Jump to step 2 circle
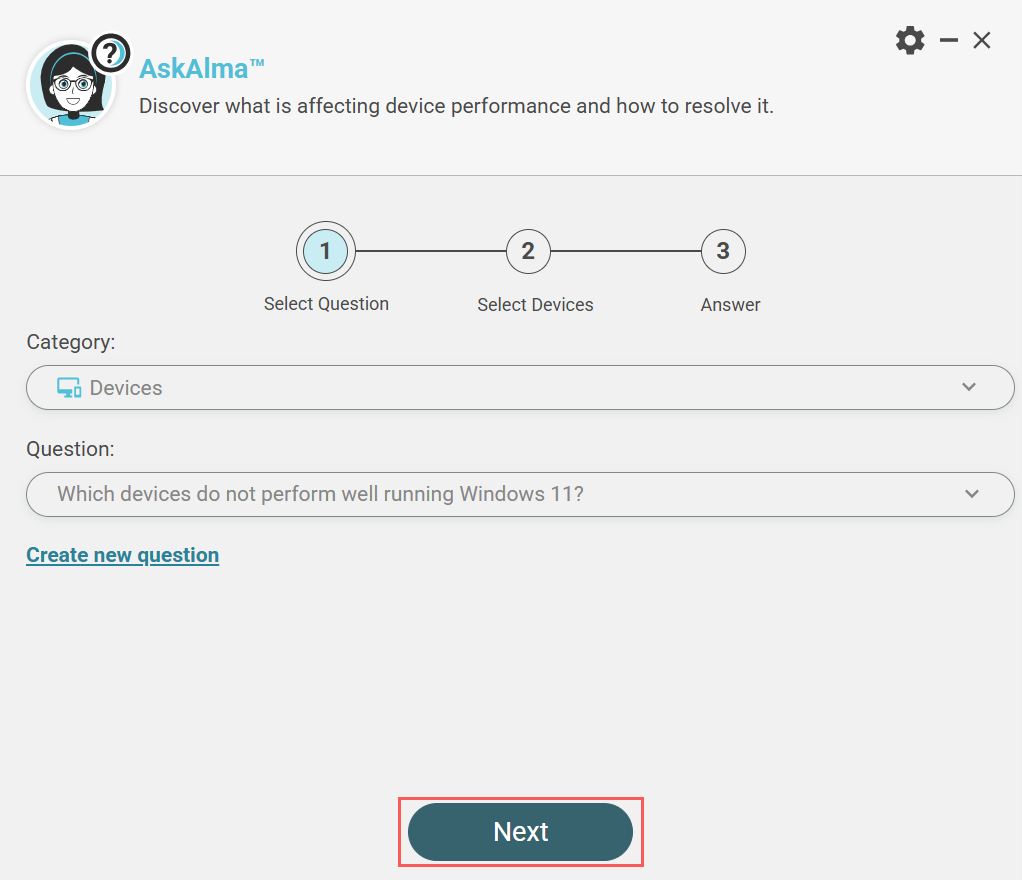This screenshot has height=880, width=1022. click(x=528, y=251)
